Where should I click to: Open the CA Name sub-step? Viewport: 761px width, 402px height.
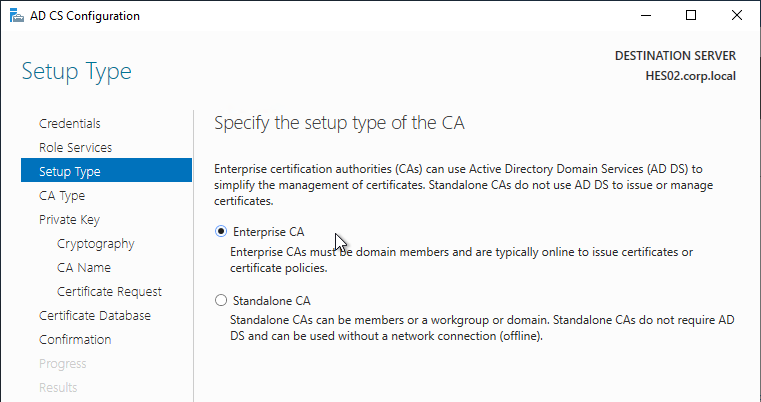[84, 268]
